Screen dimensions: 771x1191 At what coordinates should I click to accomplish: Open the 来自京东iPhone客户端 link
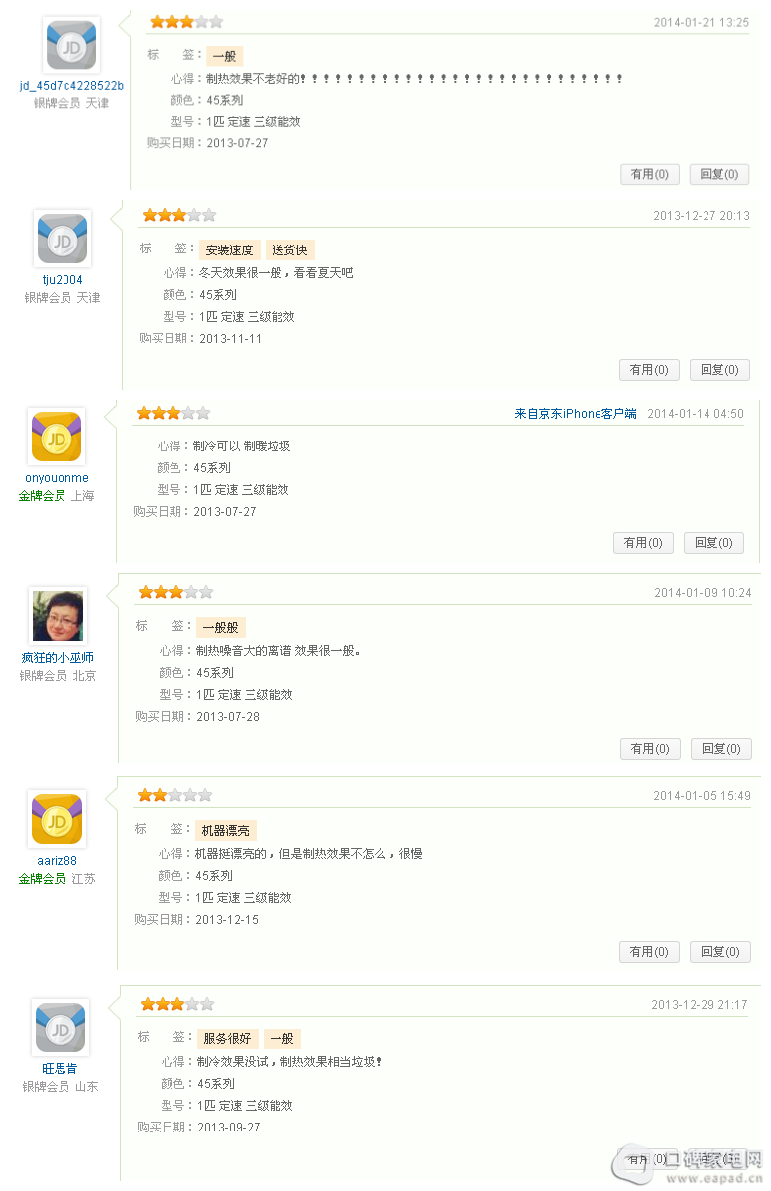[x=575, y=414]
